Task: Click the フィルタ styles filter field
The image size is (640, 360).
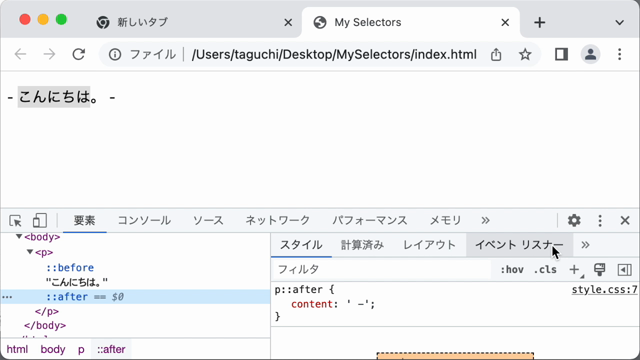Action: (381, 269)
